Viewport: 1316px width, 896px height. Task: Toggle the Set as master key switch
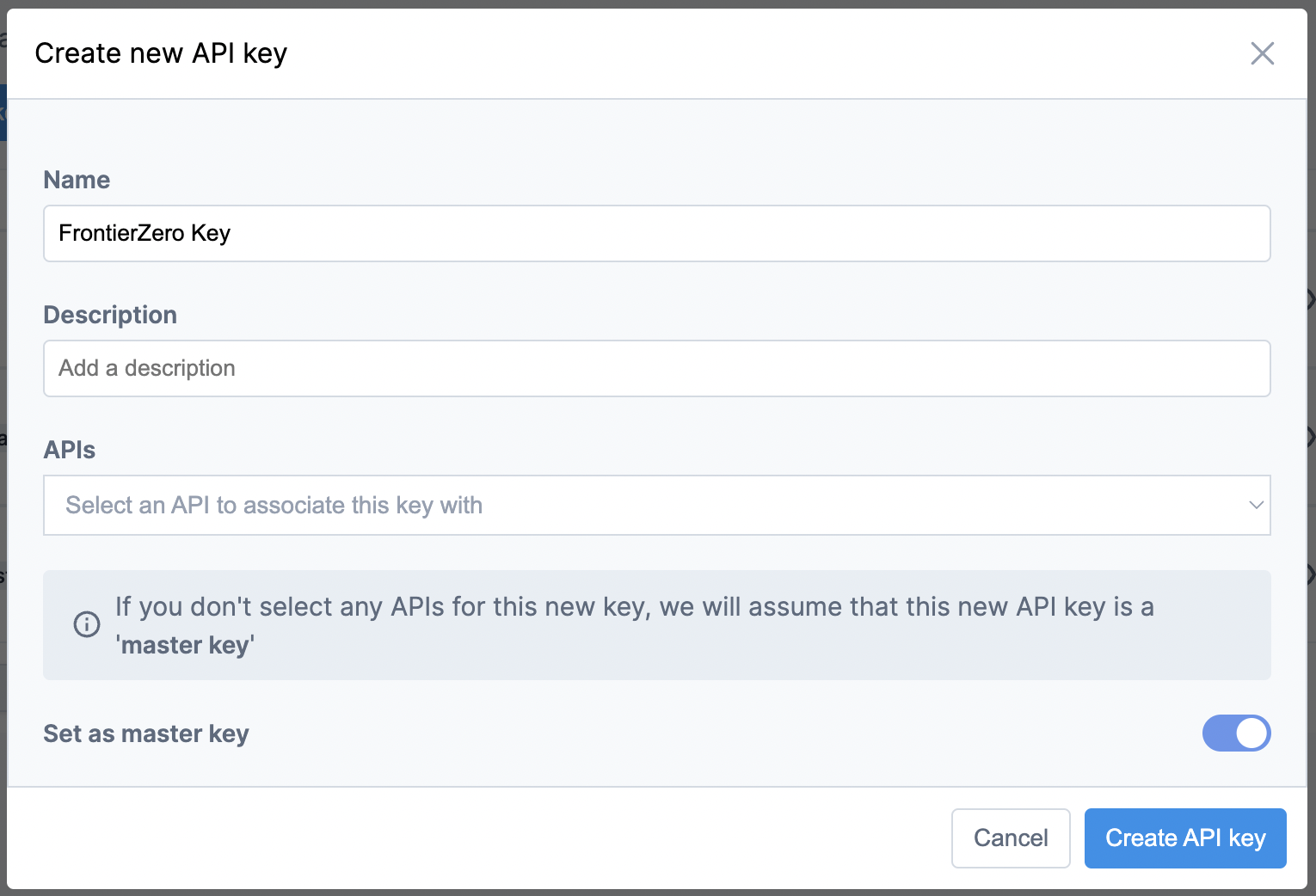pyautogui.click(x=1236, y=733)
